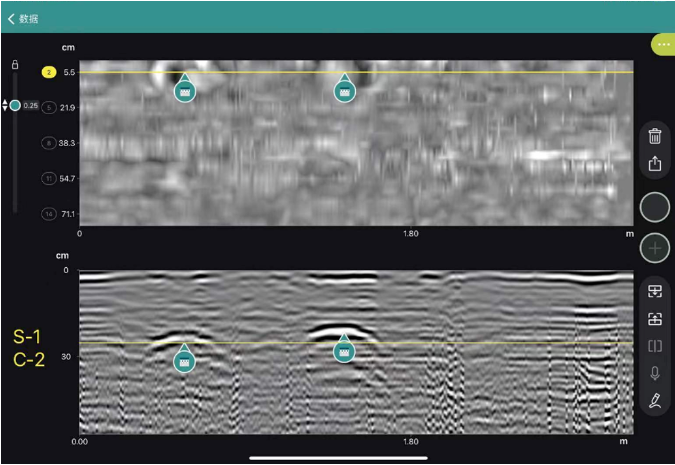The height and width of the screenshot is (465, 675).
Task: Tap the green add marker plus button
Action: [655, 247]
